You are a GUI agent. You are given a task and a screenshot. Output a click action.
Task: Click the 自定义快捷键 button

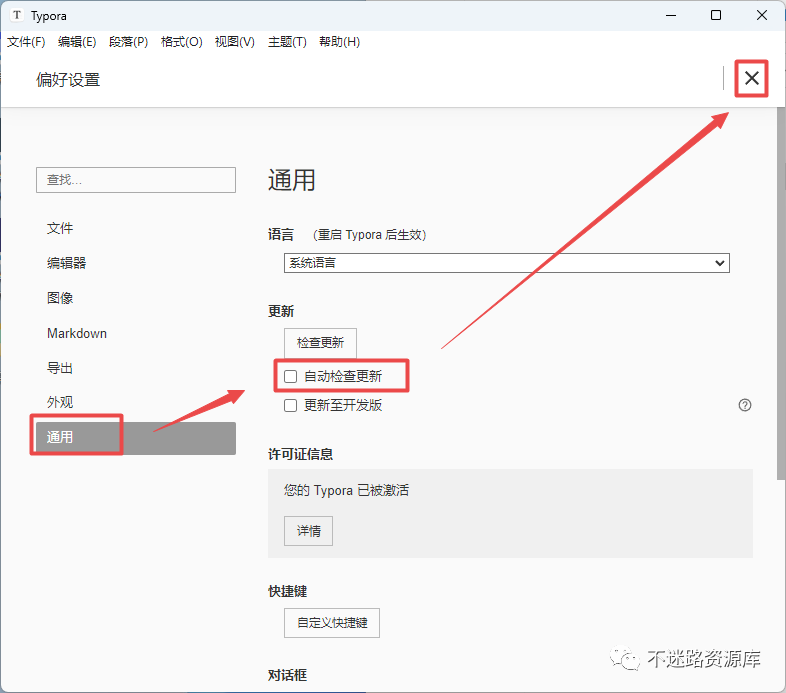[332, 623]
